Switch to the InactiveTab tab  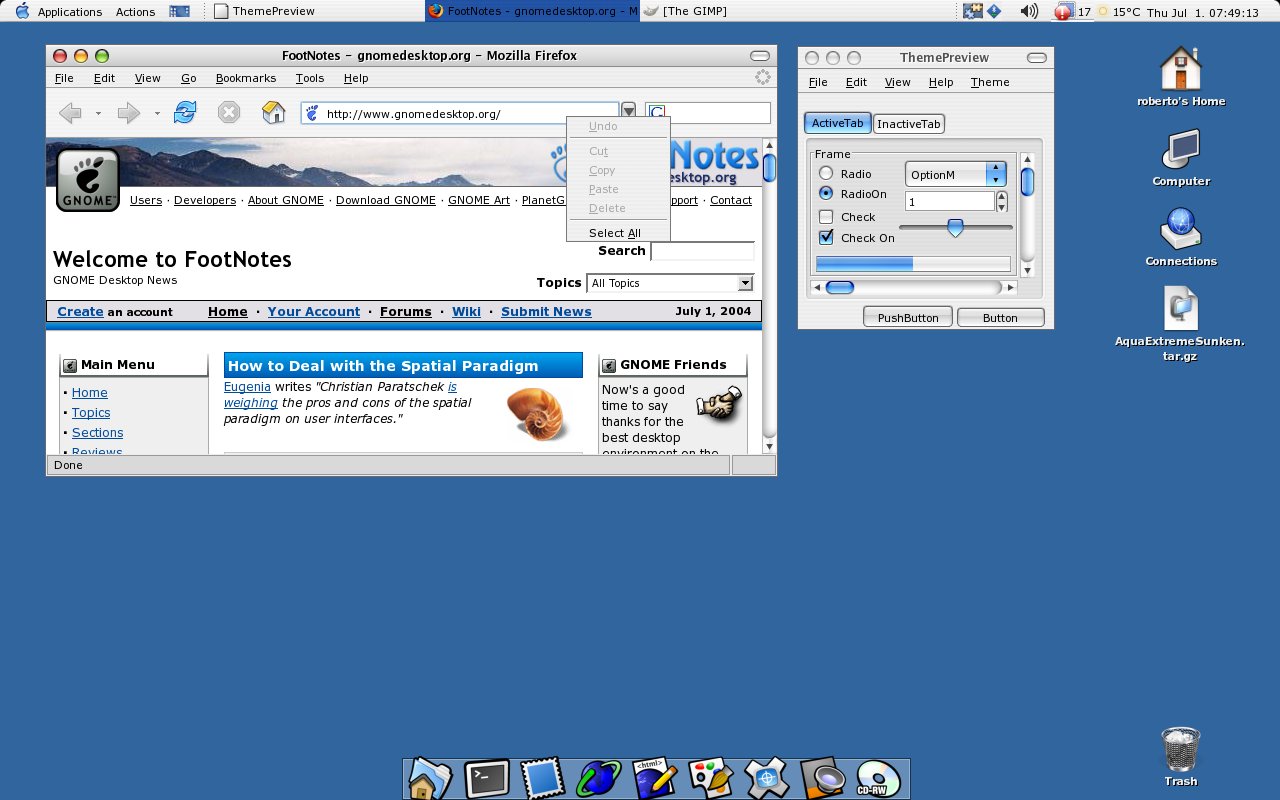coord(909,124)
